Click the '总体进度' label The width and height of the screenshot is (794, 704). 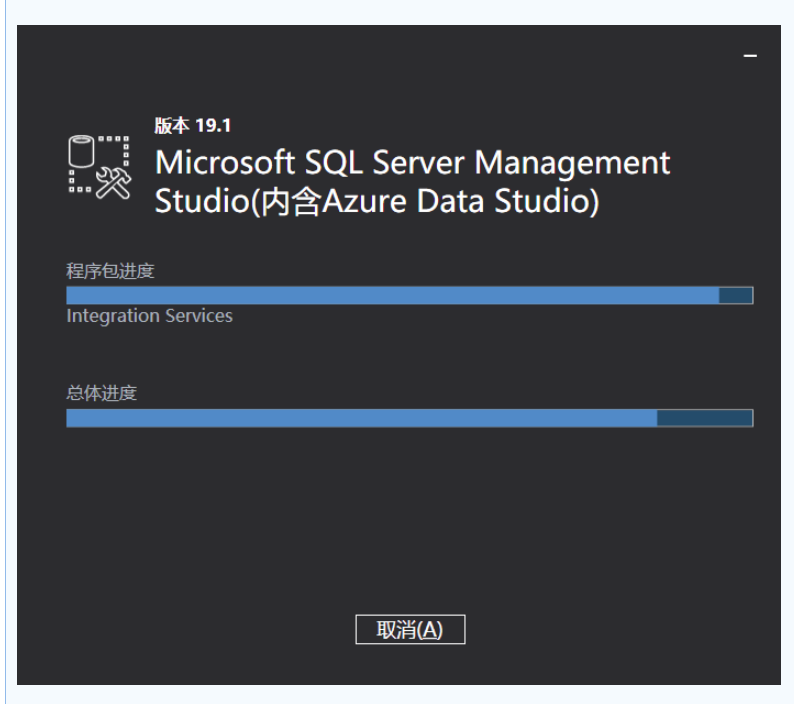[x=102, y=393]
